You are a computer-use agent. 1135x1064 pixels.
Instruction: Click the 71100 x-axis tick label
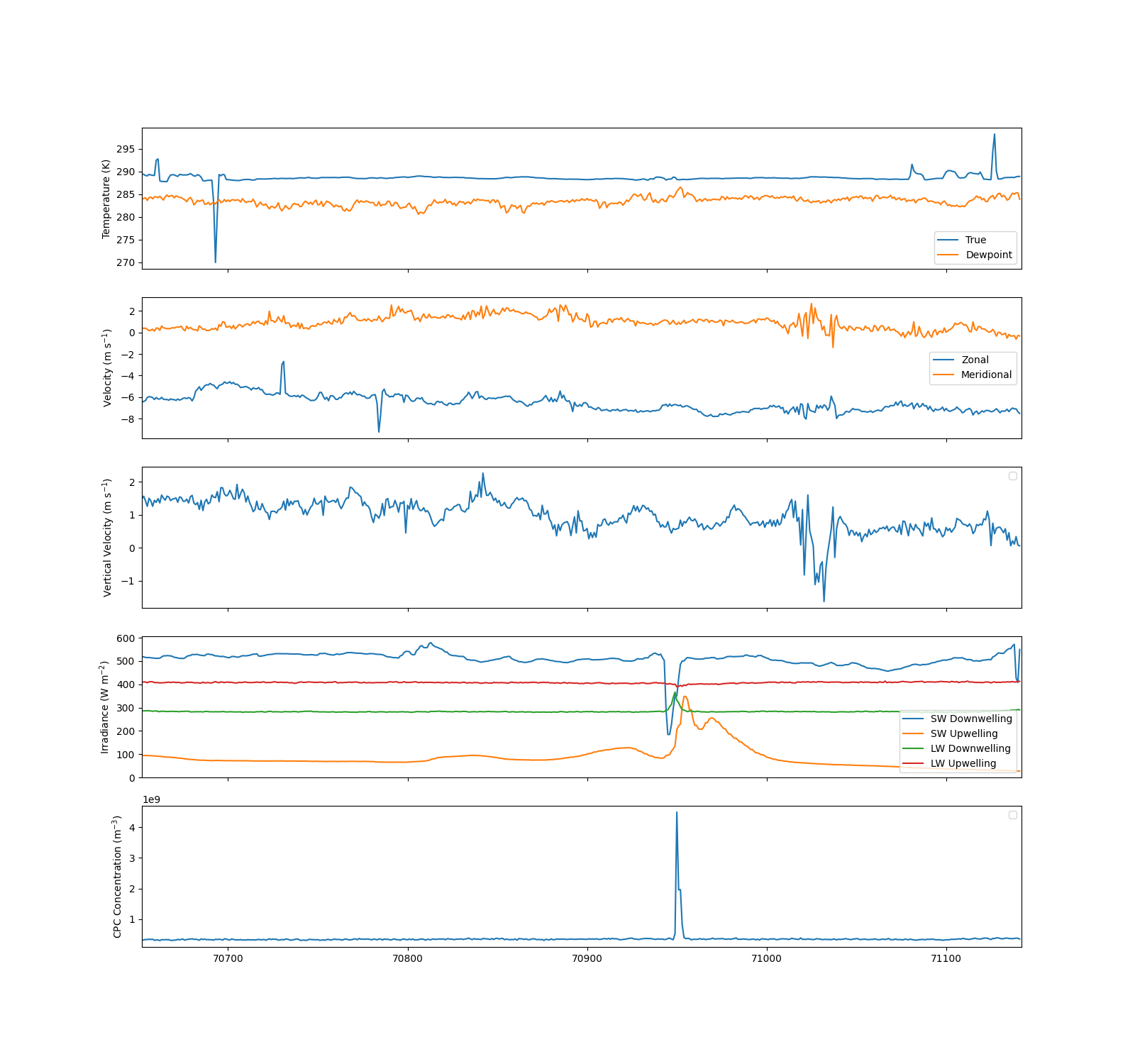(x=946, y=958)
